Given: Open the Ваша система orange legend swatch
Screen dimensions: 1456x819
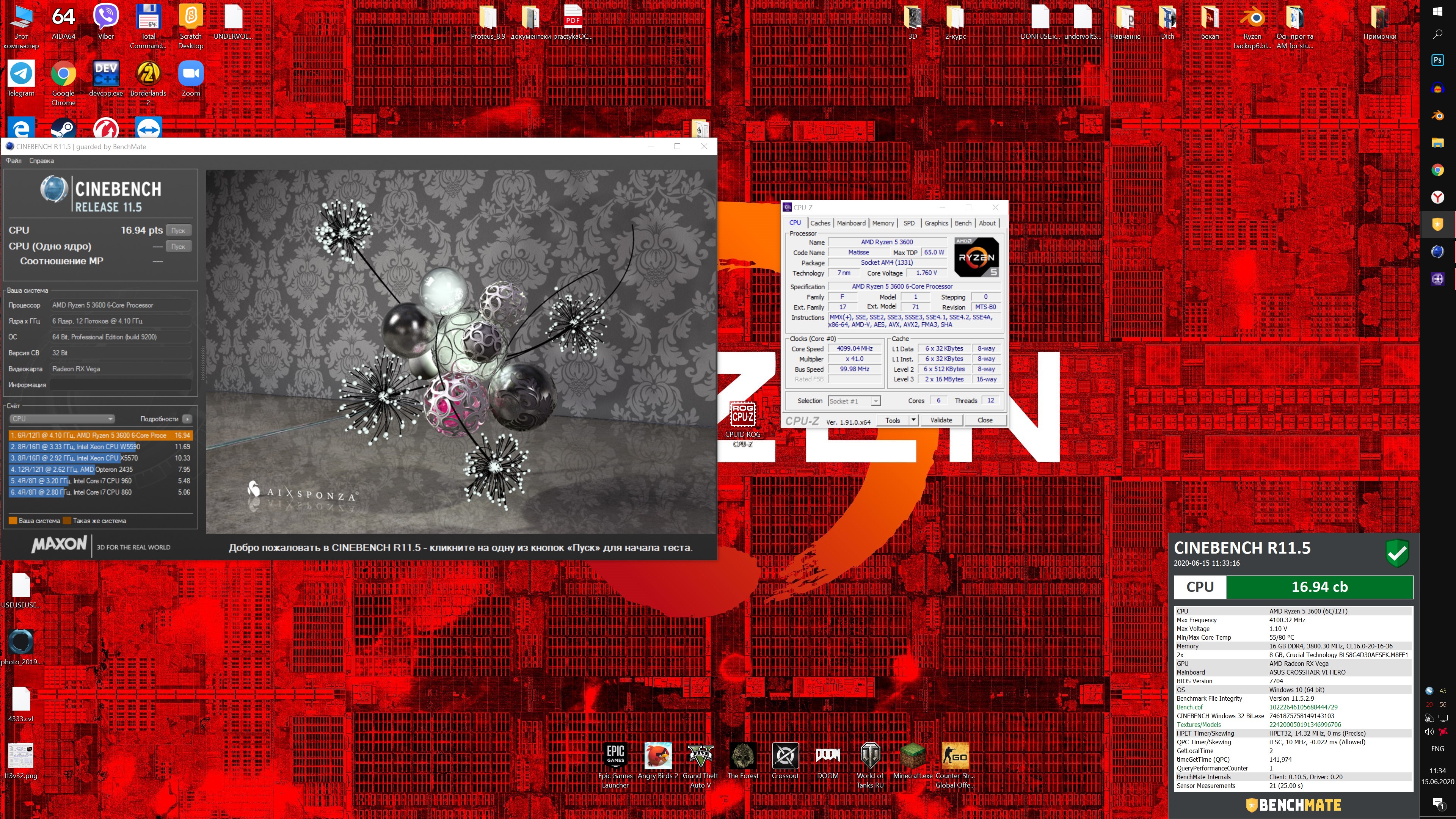Looking at the screenshot, I should pyautogui.click(x=13, y=521).
